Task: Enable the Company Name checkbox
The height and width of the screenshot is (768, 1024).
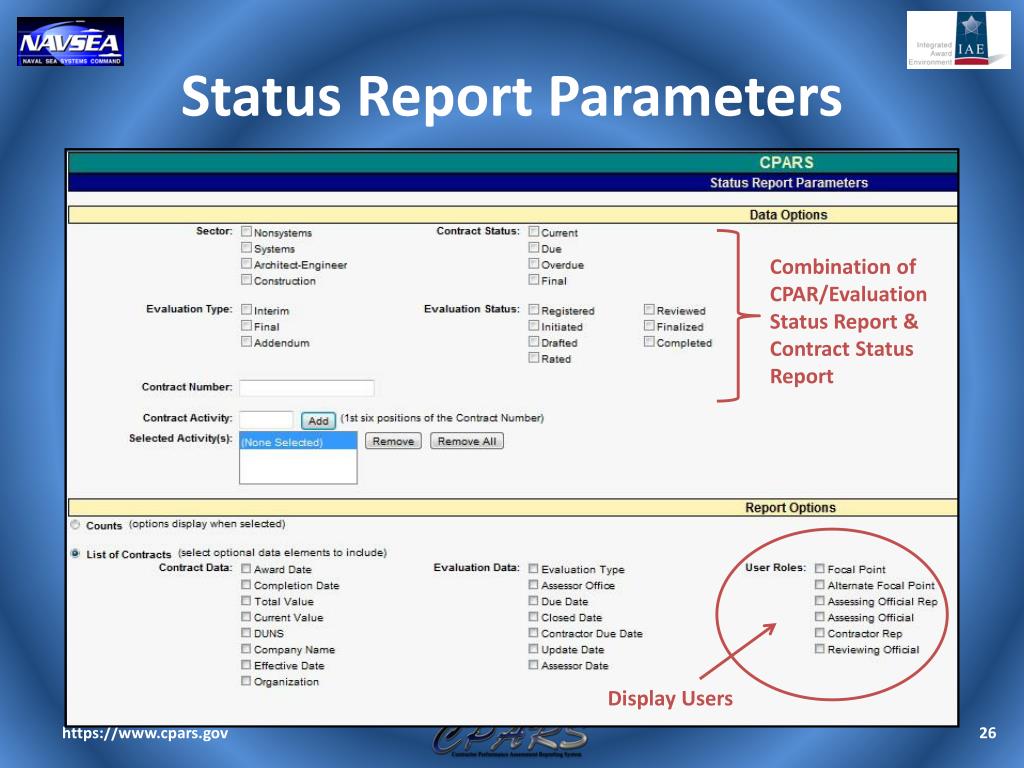Action: (246, 648)
